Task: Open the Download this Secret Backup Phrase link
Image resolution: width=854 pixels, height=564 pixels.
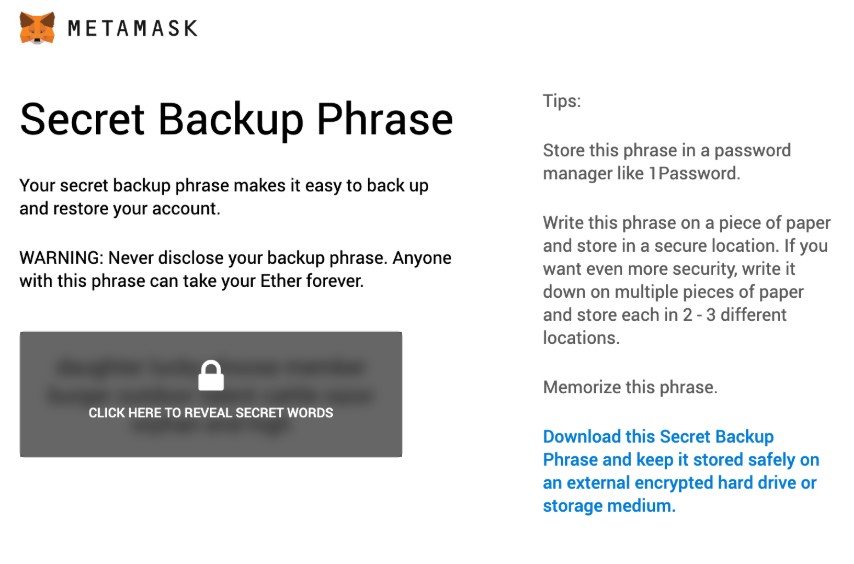Action: 681,471
